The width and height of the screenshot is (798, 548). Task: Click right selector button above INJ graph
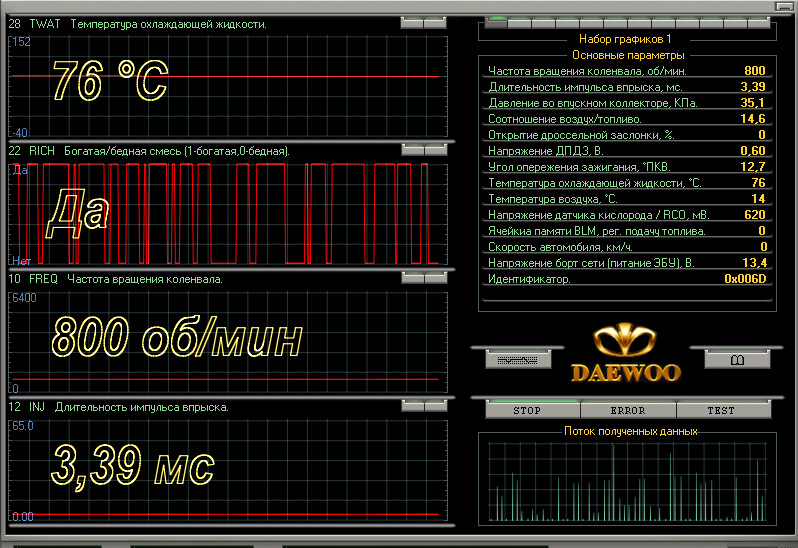pos(436,406)
